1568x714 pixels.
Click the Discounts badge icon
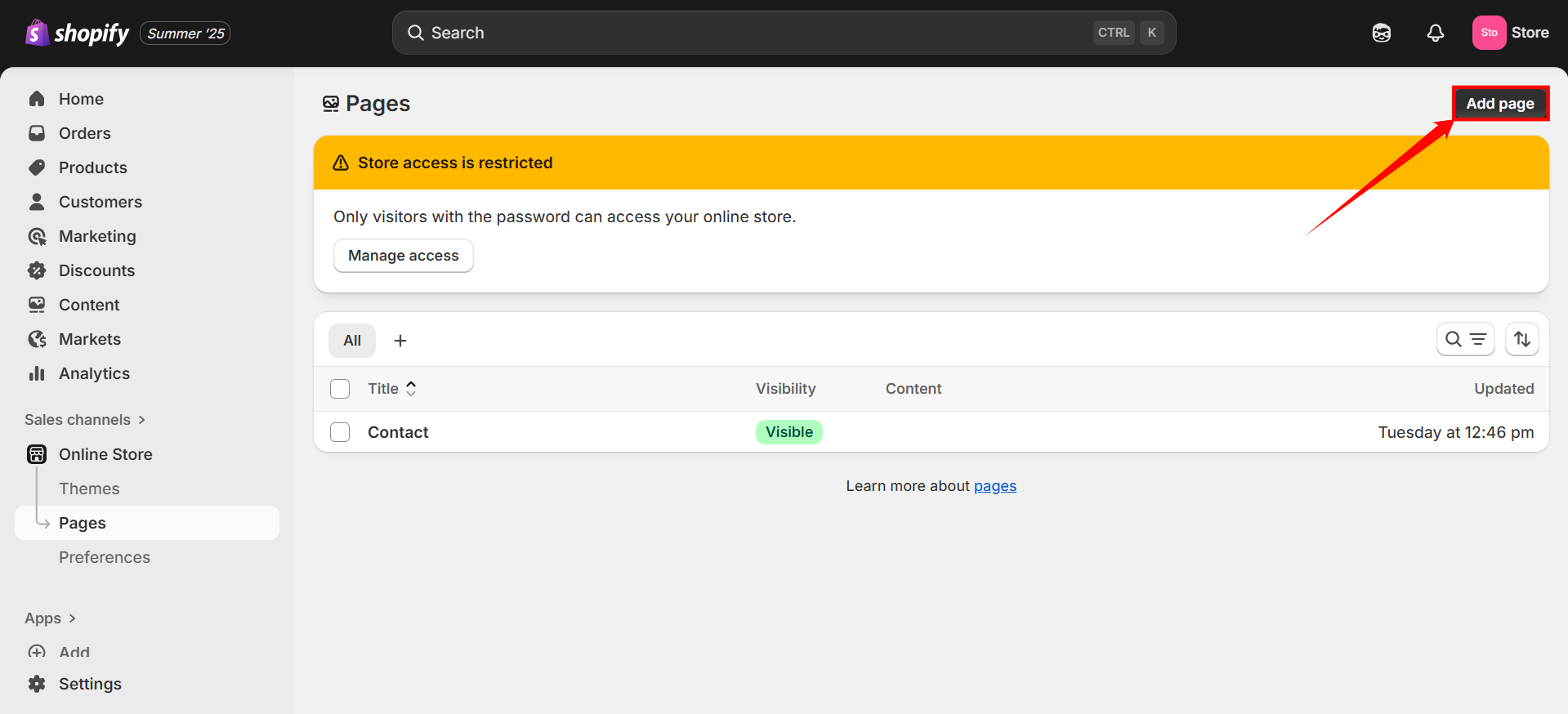coord(37,270)
